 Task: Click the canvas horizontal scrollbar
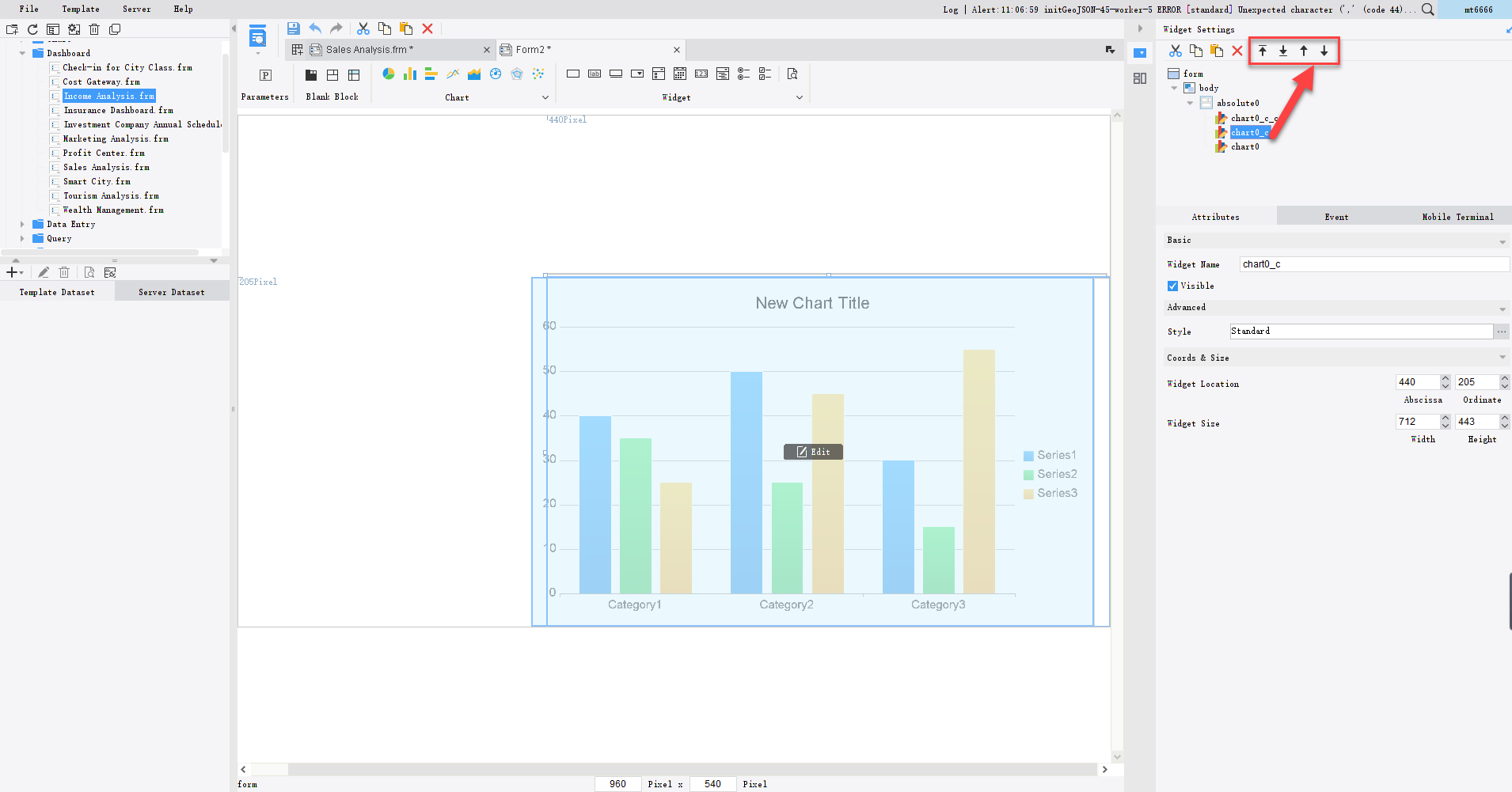coord(674,769)
